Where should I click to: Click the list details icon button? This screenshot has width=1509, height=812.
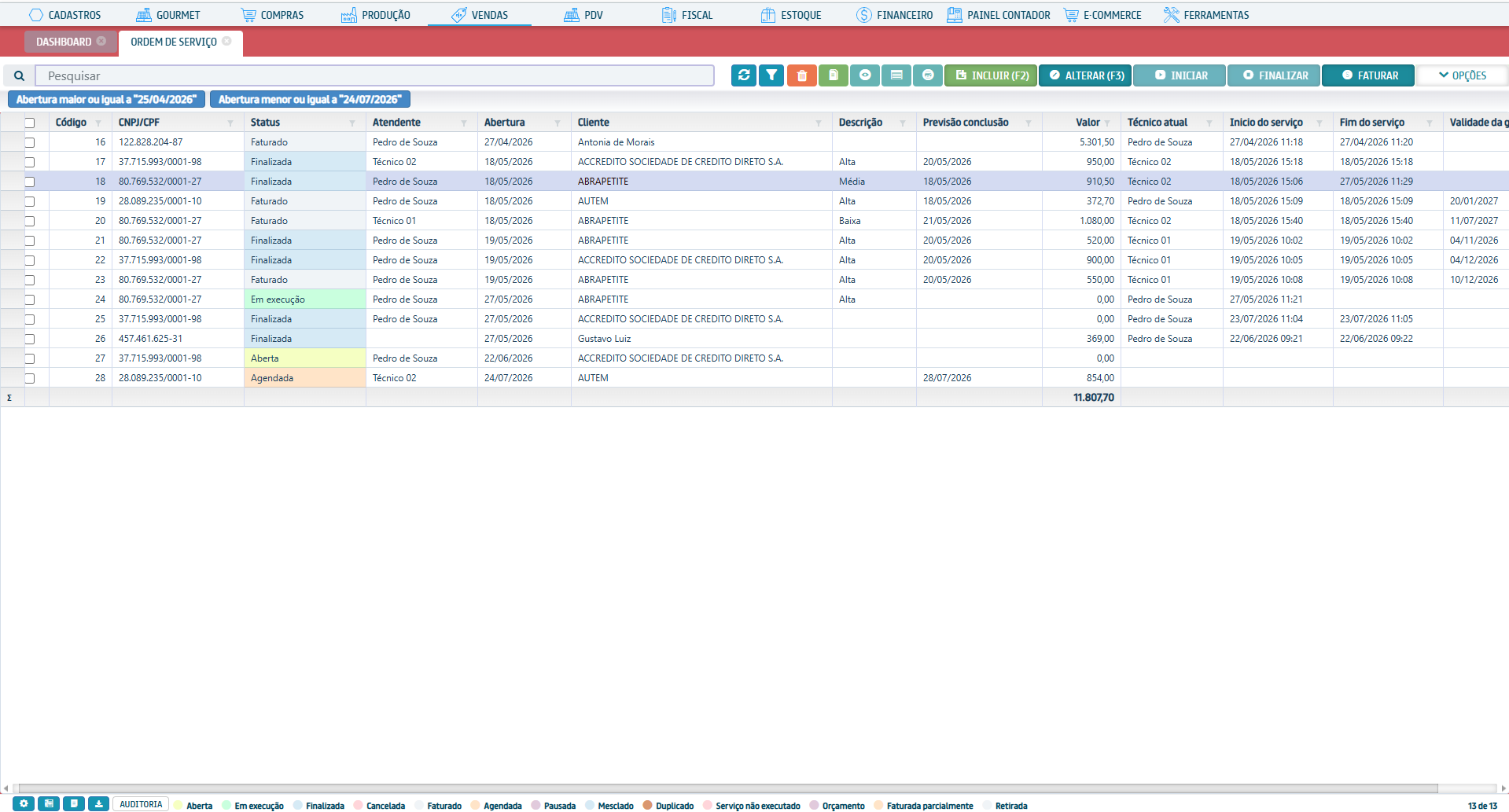pyautogui.click(x=896, y=75)
